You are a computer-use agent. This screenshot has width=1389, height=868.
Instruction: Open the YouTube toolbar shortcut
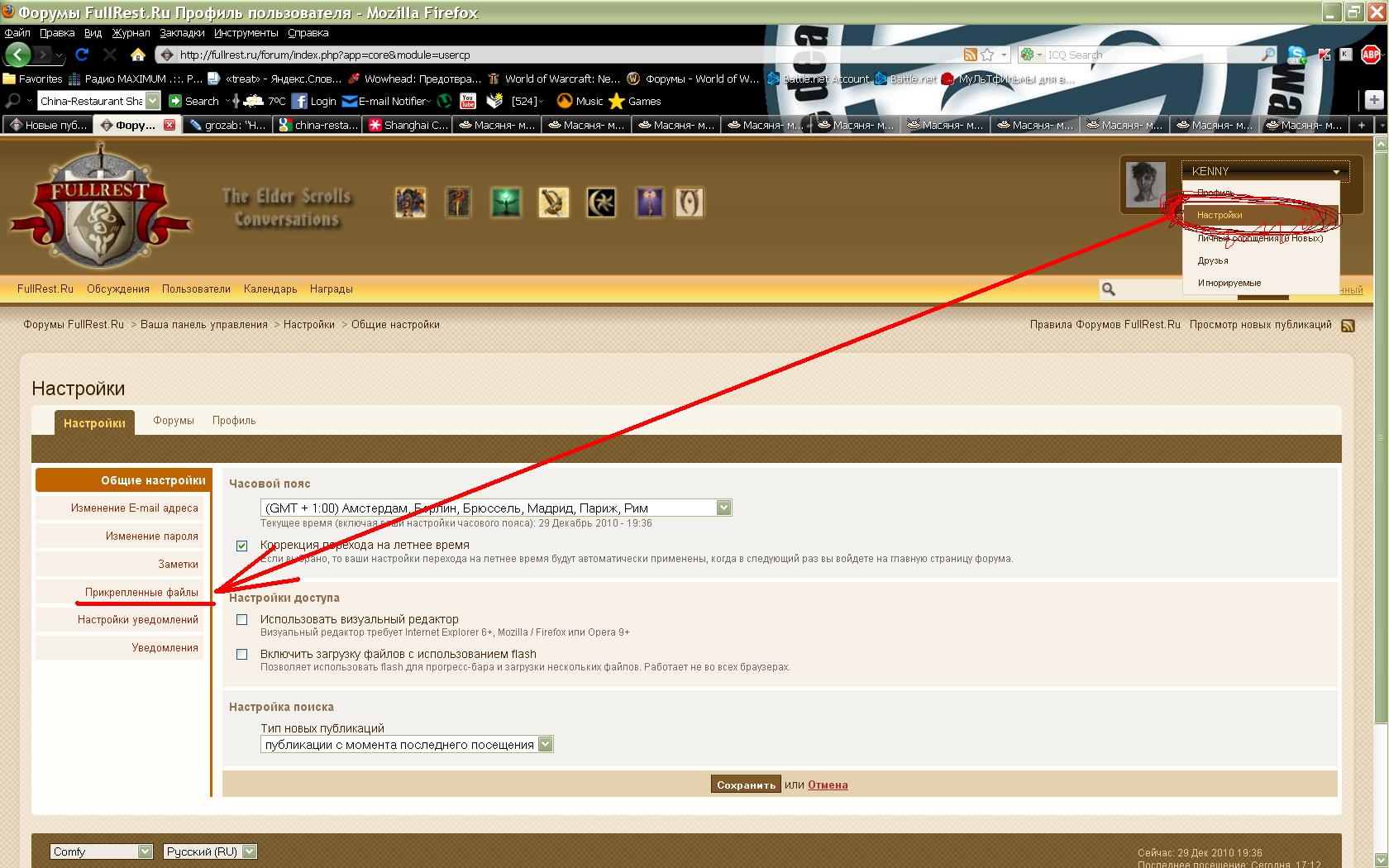(x=468, y=101)
